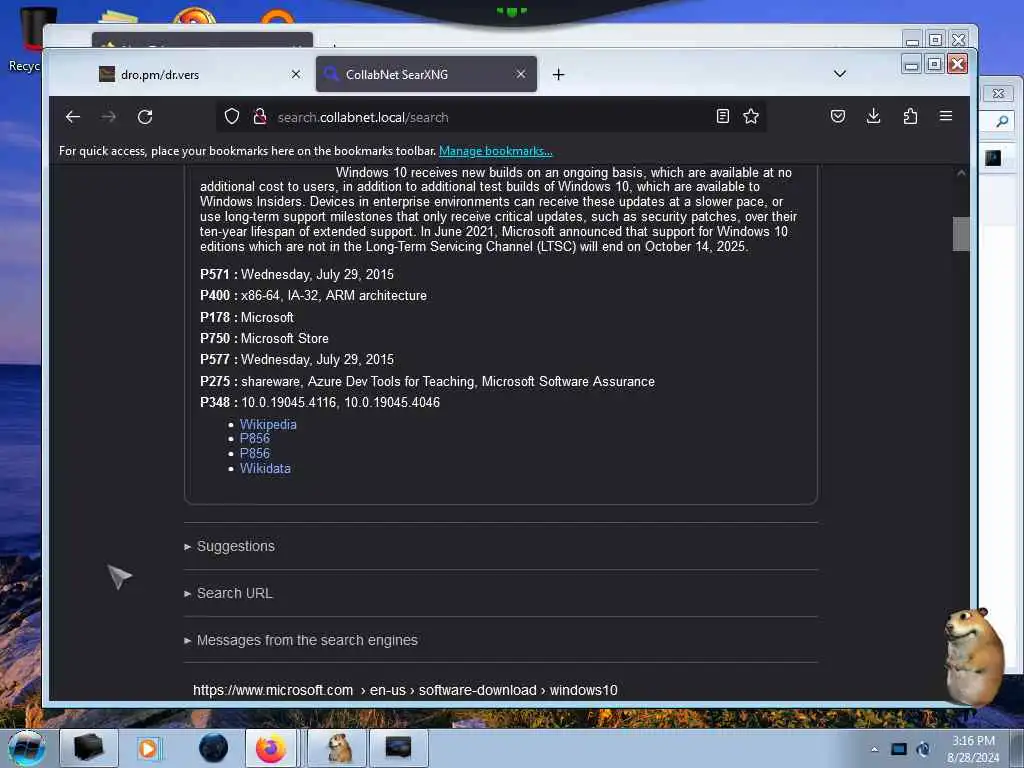The image size is (1024, 768).
Task: Open the dark globe taskbar icon
Action: coord(213,748)
